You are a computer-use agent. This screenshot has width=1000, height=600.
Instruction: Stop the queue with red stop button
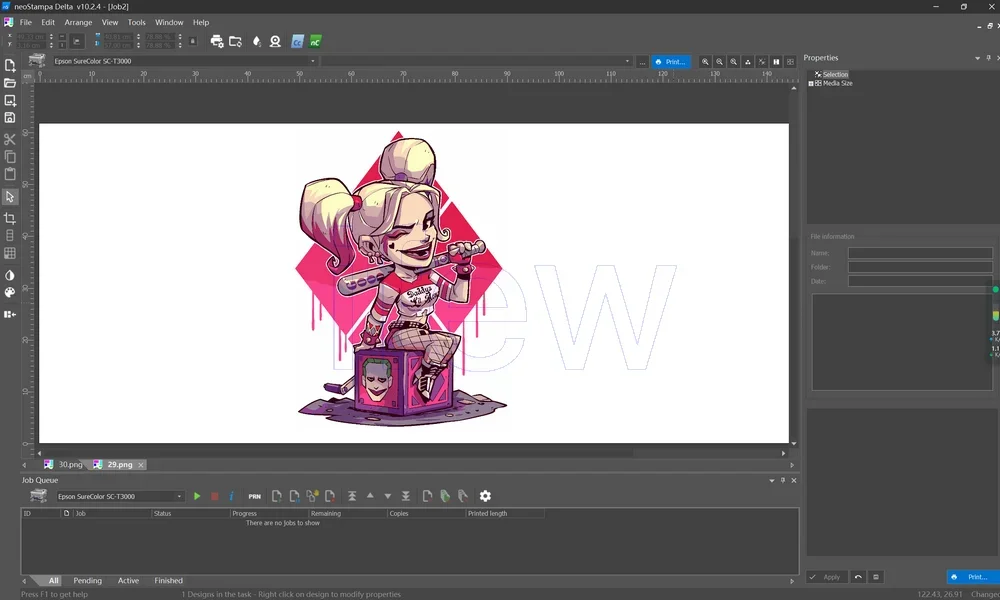(x=214, y=496)
